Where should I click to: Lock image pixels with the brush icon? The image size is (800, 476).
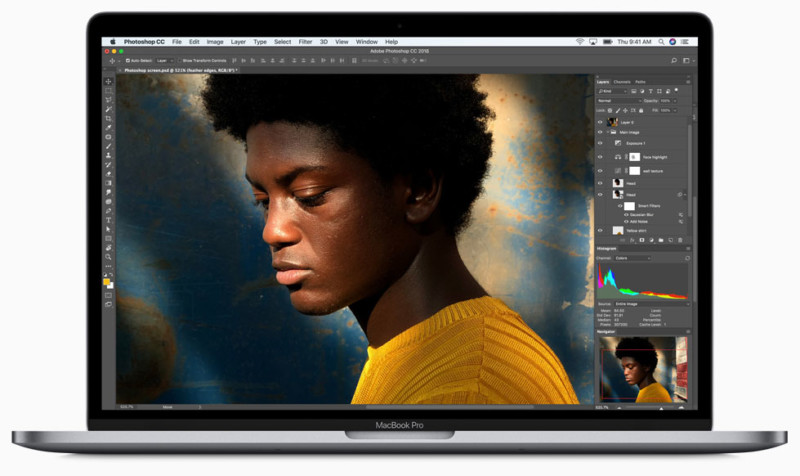click(617, 111)
